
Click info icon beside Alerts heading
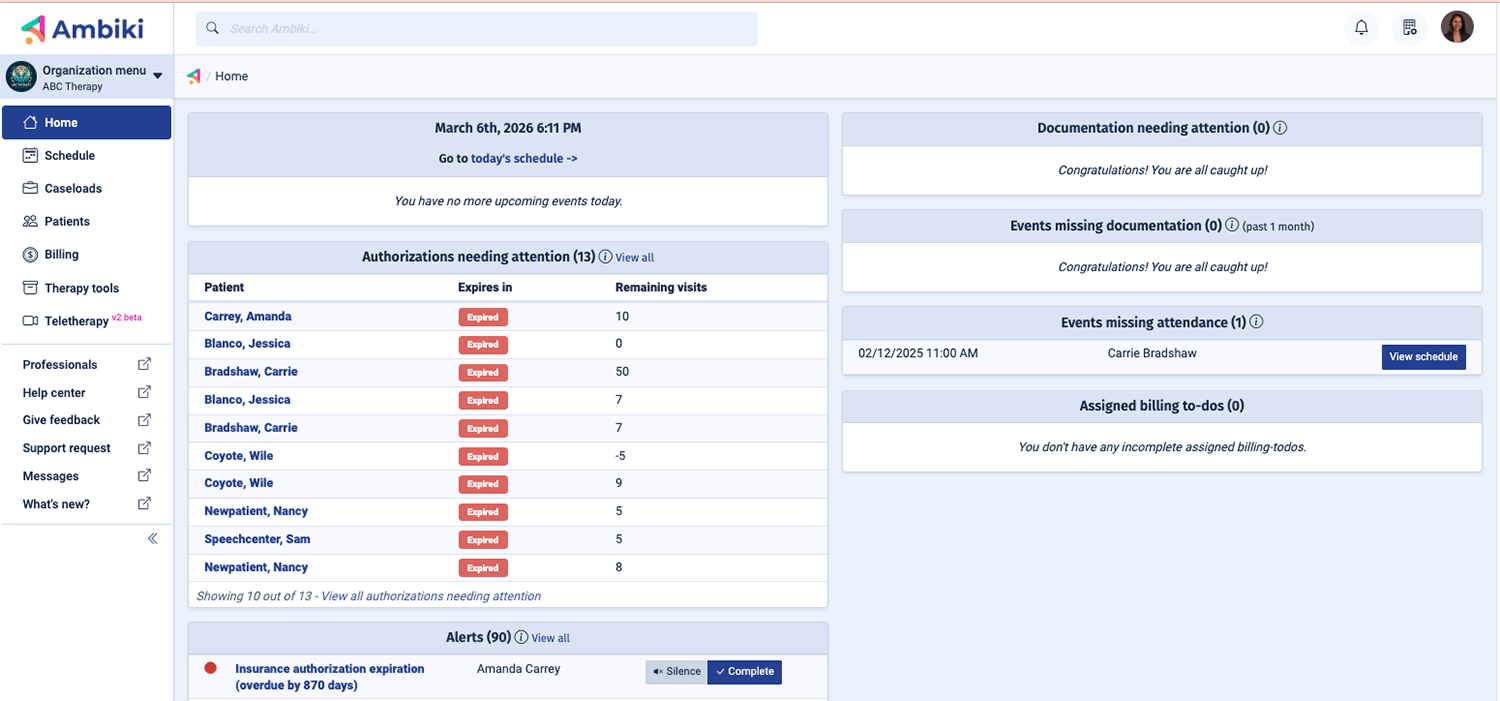point(521,638)
